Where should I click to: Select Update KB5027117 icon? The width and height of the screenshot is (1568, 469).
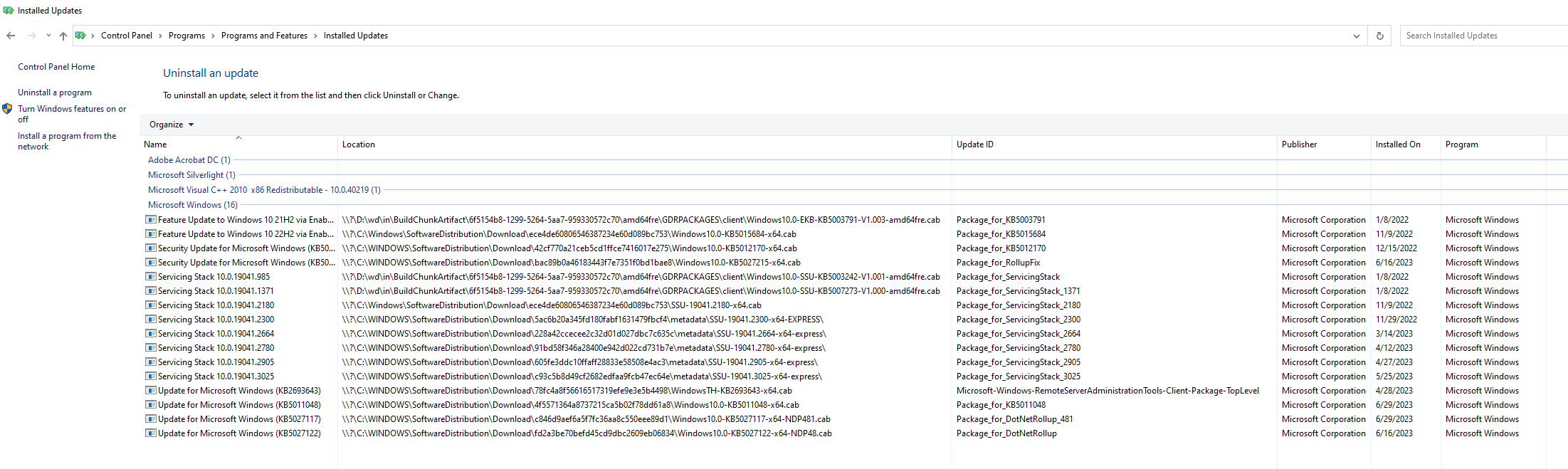click(151, 419)
